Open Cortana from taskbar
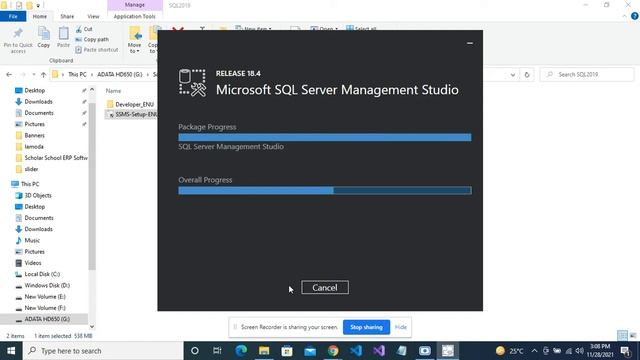 pyautogui.click(x=195, y=351)
